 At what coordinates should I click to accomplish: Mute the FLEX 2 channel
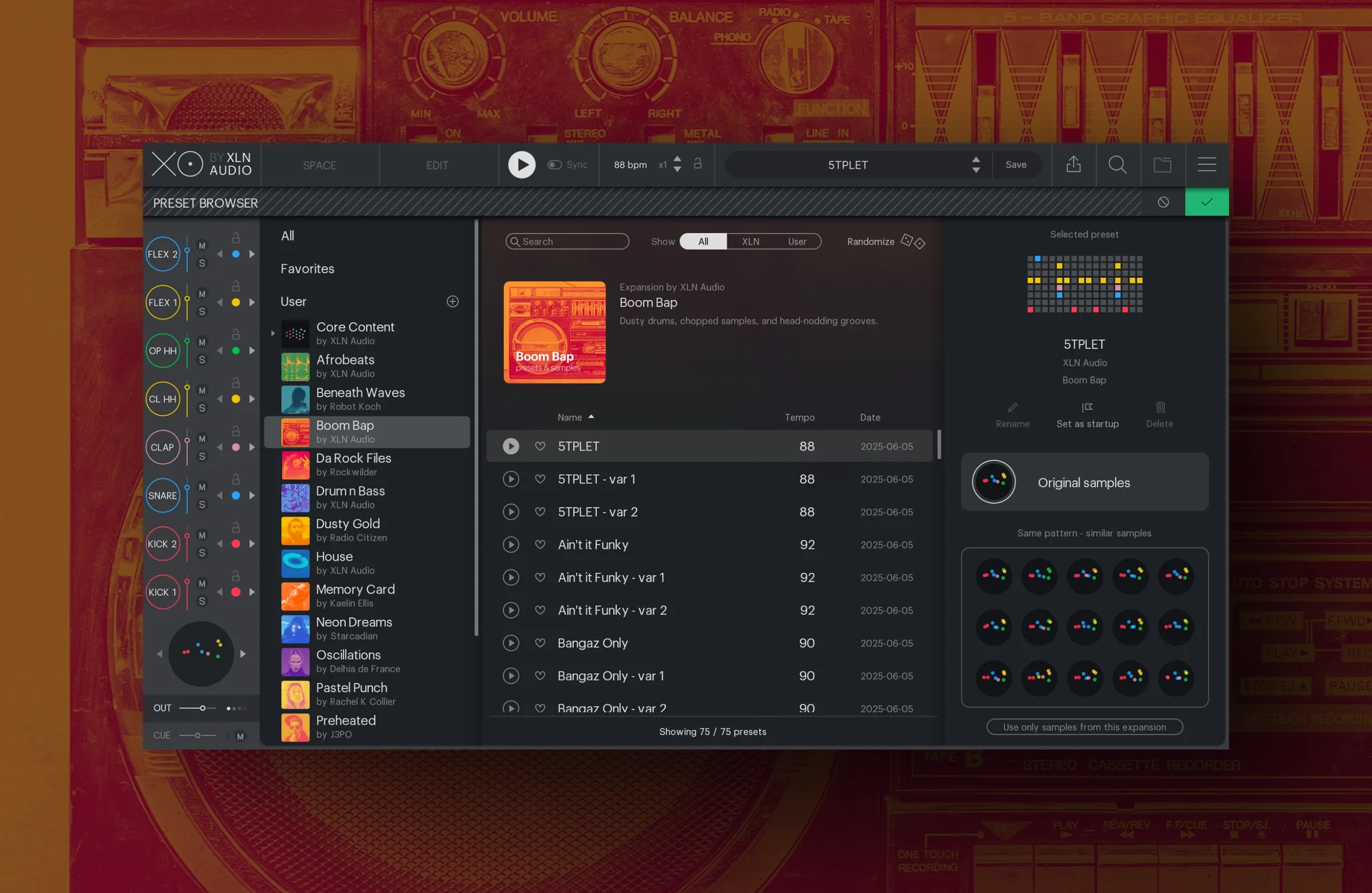pyautogui.click(x=202, y=246)
